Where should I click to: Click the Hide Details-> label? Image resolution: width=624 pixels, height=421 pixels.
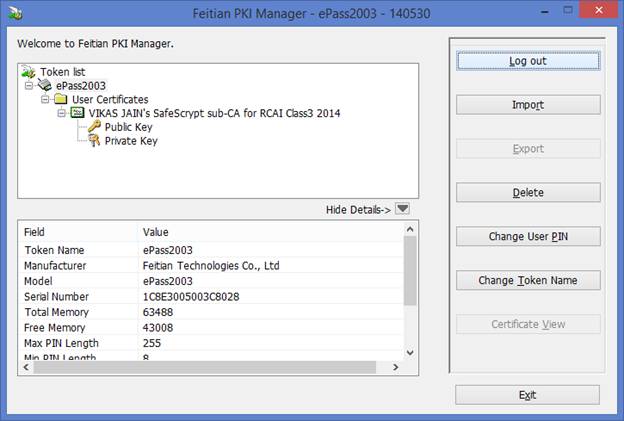pos(358,210)
